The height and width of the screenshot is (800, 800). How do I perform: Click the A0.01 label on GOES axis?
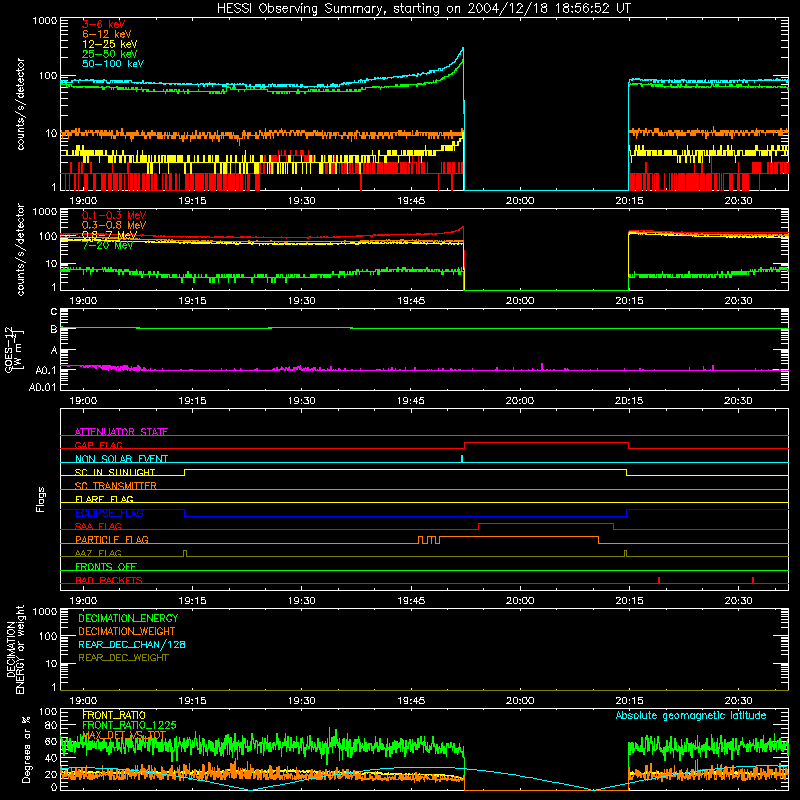[42, 387]
